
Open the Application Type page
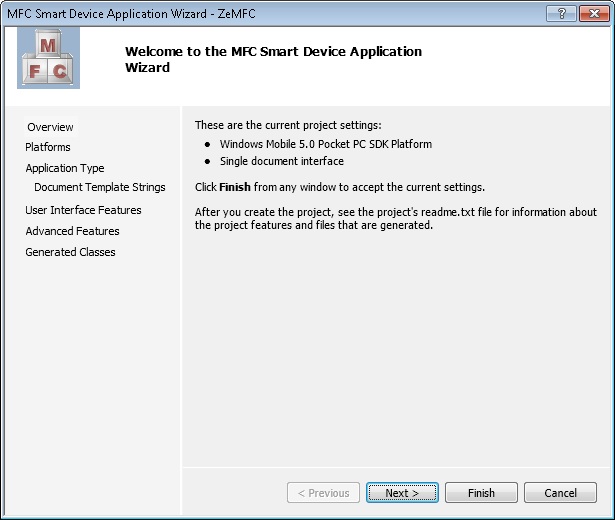pos(65,168)
